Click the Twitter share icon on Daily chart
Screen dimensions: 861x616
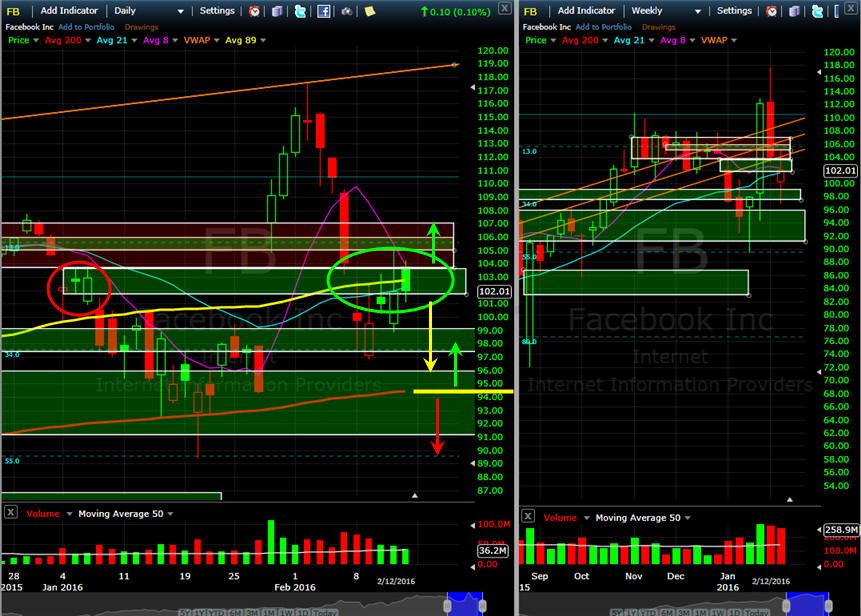(x=300, y=11)
